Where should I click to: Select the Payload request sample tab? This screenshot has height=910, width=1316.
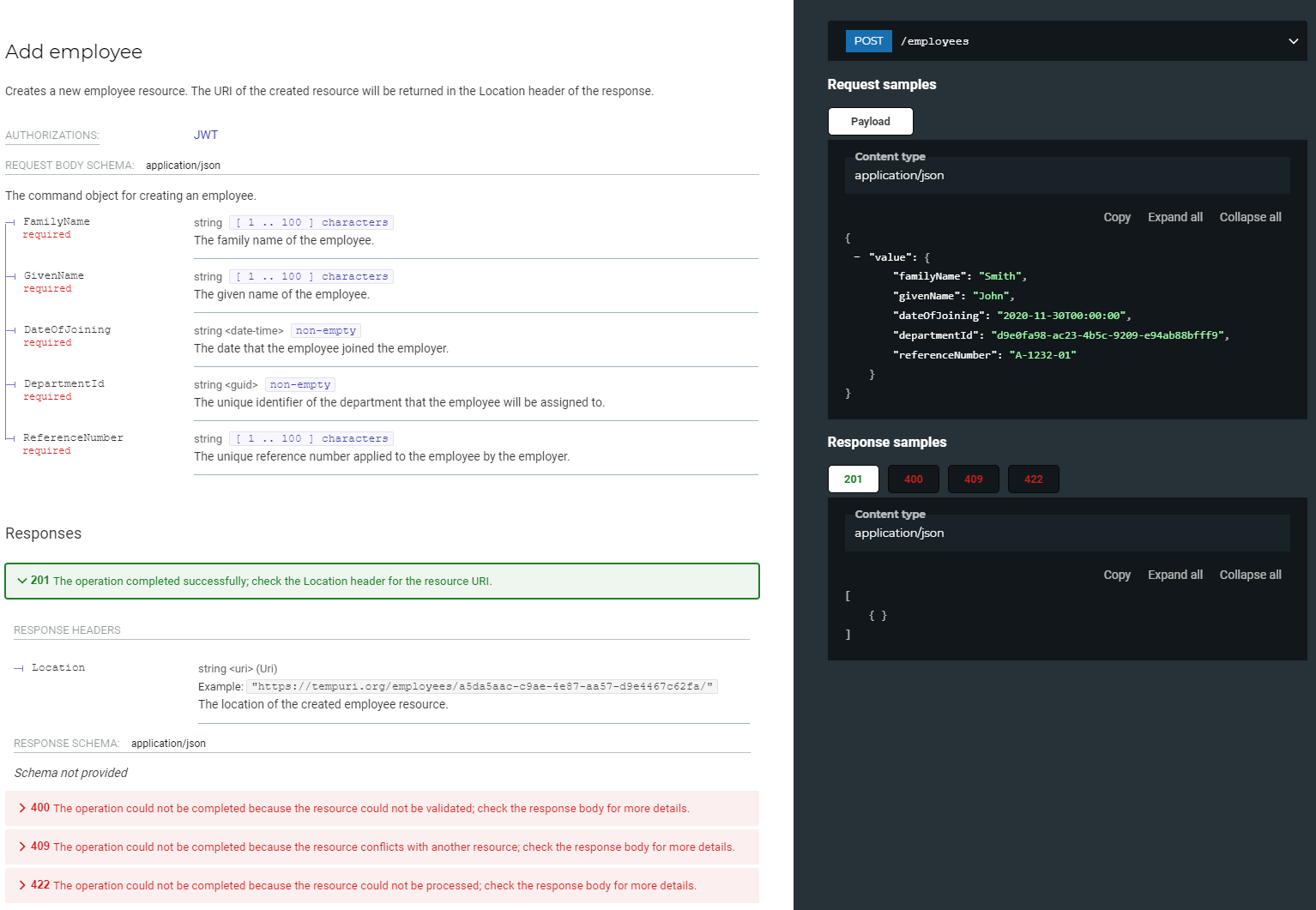tap(870, 121)
